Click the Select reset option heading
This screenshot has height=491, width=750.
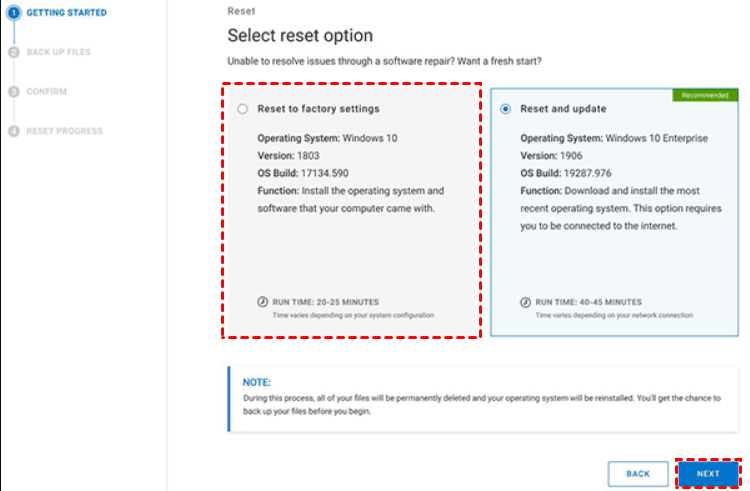click(300, 36)
